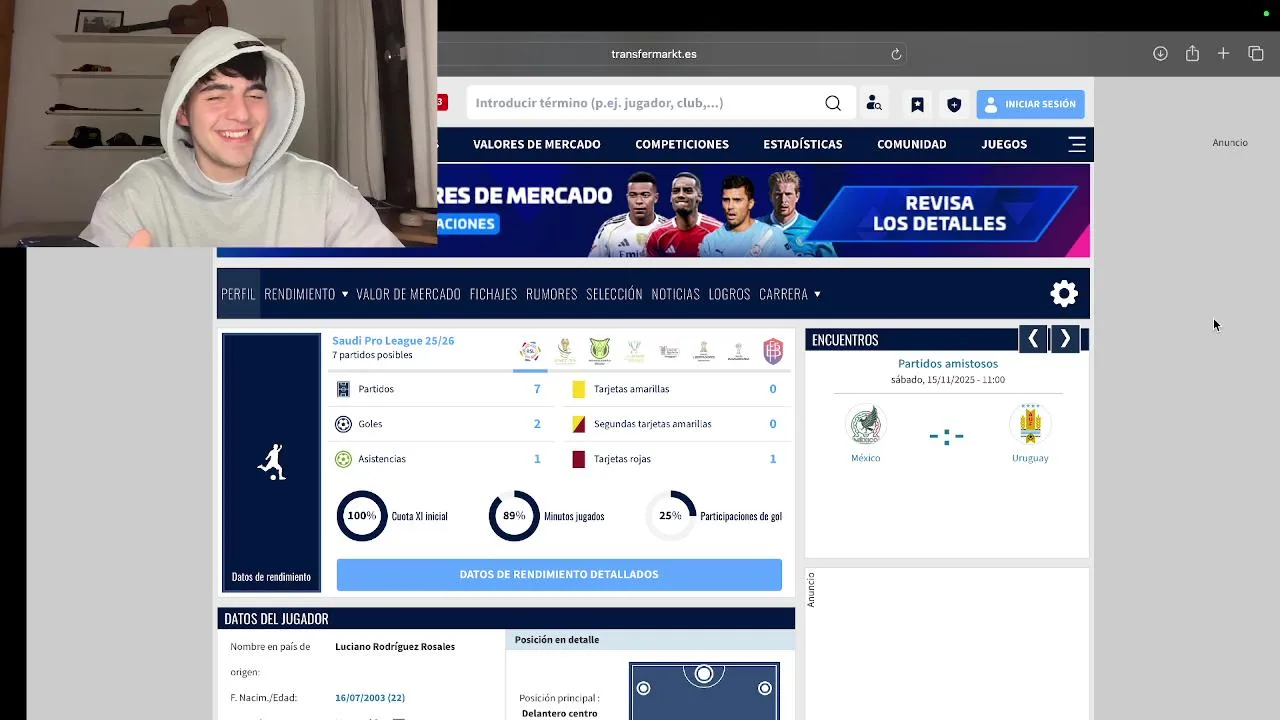The image size is (1280, 720).
Task: Open Comunidad menu
Action: click(x=912, y=144)
